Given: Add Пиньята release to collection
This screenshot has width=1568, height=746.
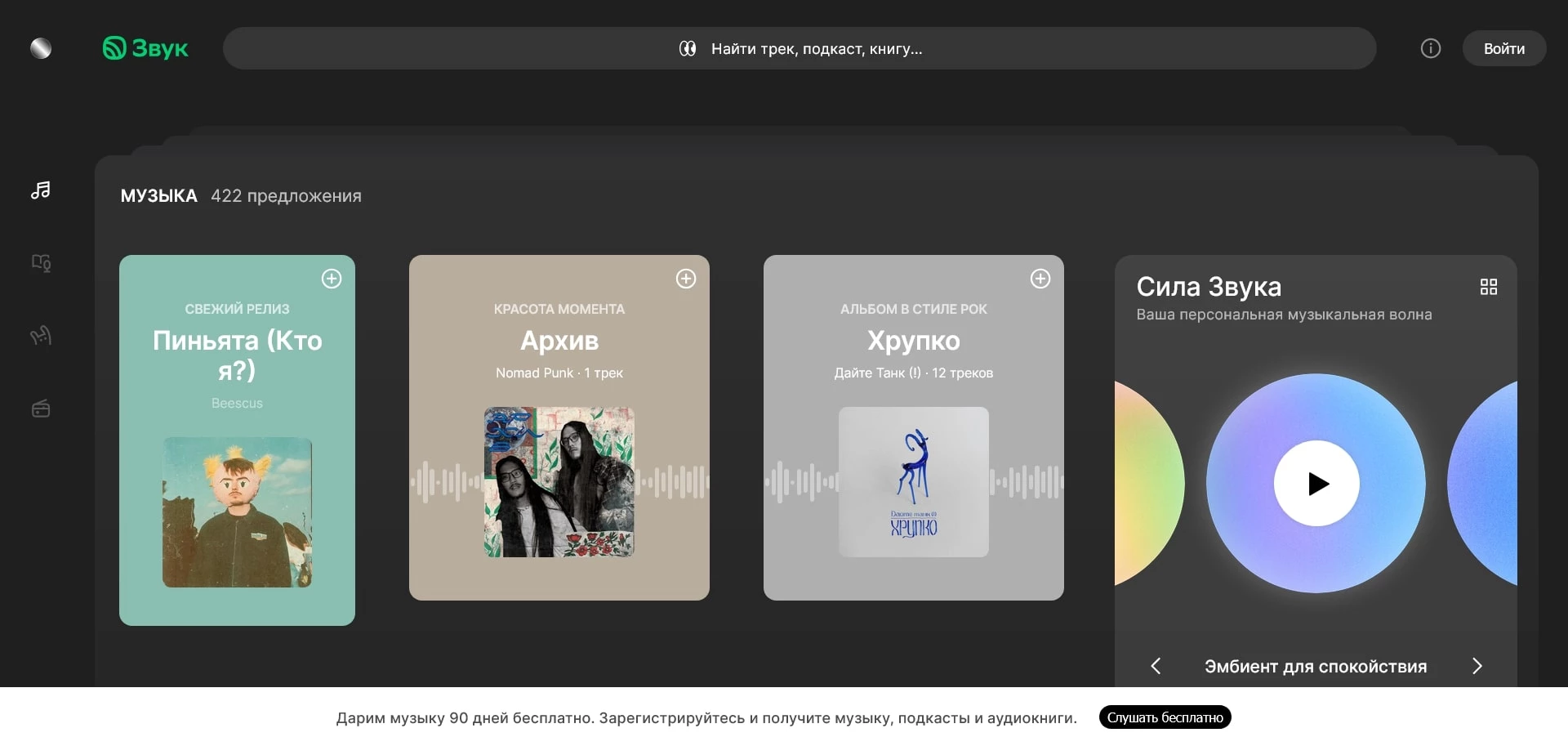Looking at the screenshot, I should 332,279.
